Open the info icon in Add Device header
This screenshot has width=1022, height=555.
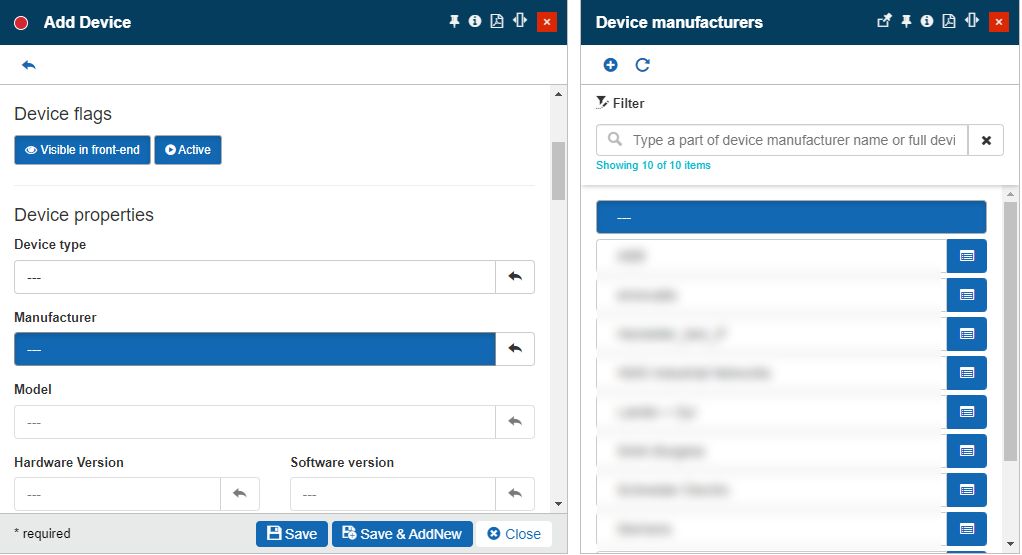(x=475, y=21)
